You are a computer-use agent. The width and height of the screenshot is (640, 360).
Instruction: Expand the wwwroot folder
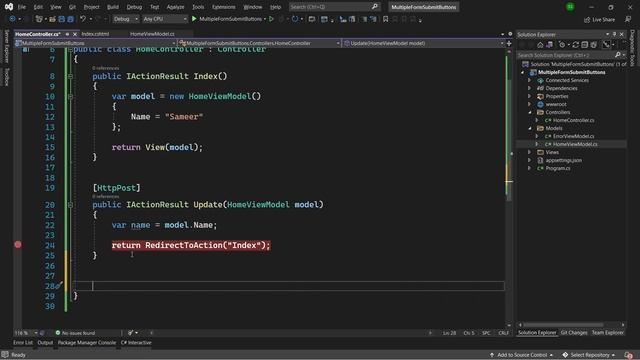[x=530, y=104]
